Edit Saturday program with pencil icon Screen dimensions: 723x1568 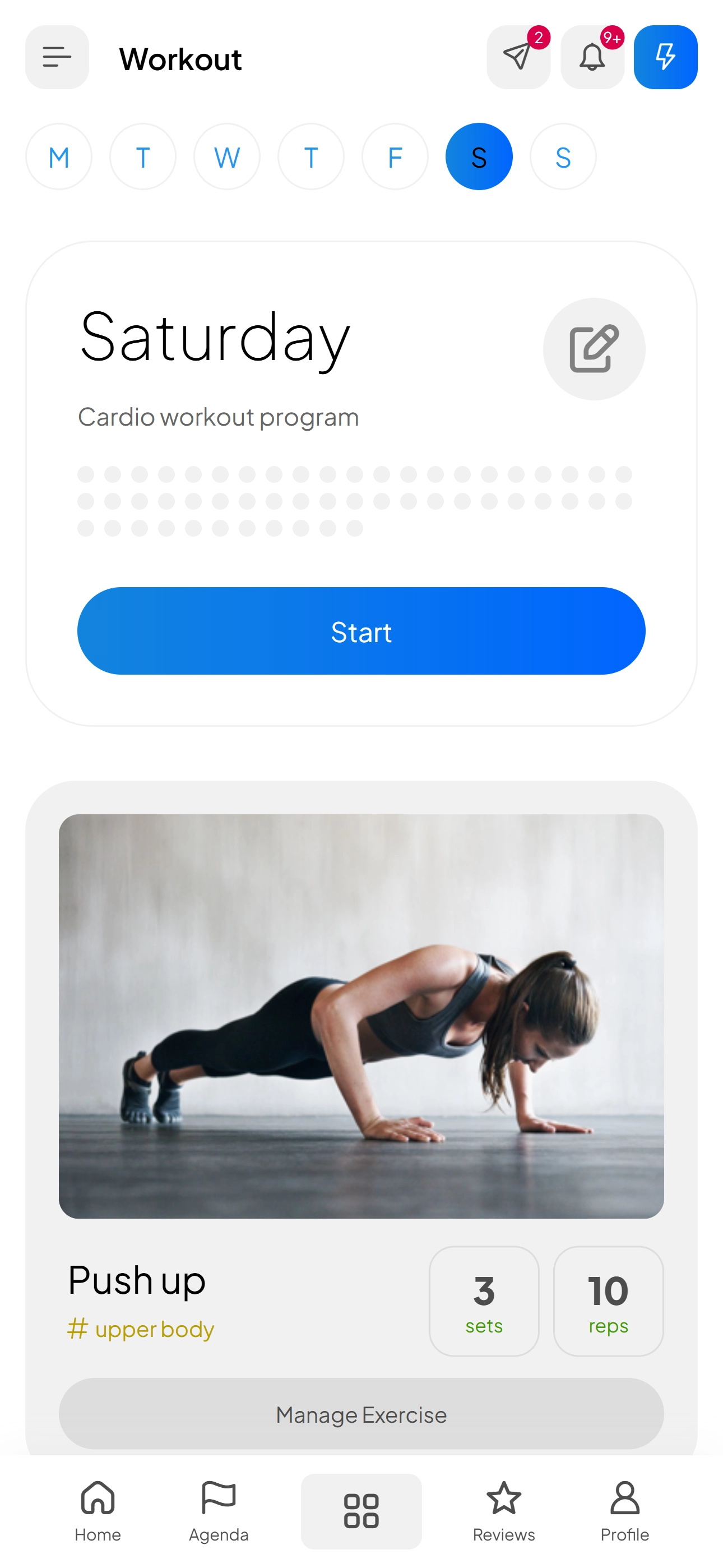594,349
